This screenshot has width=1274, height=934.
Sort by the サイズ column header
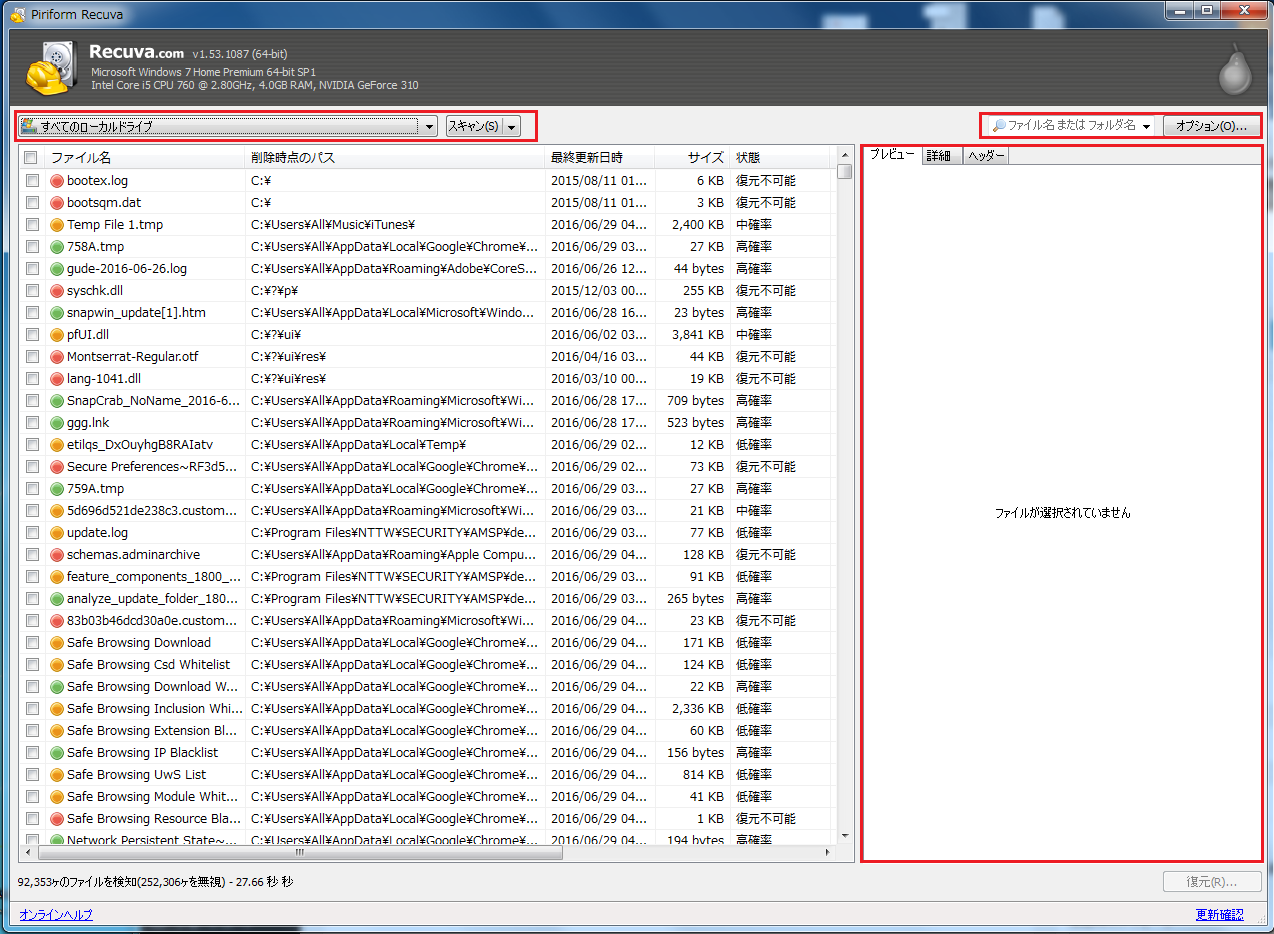click(693, 158)
